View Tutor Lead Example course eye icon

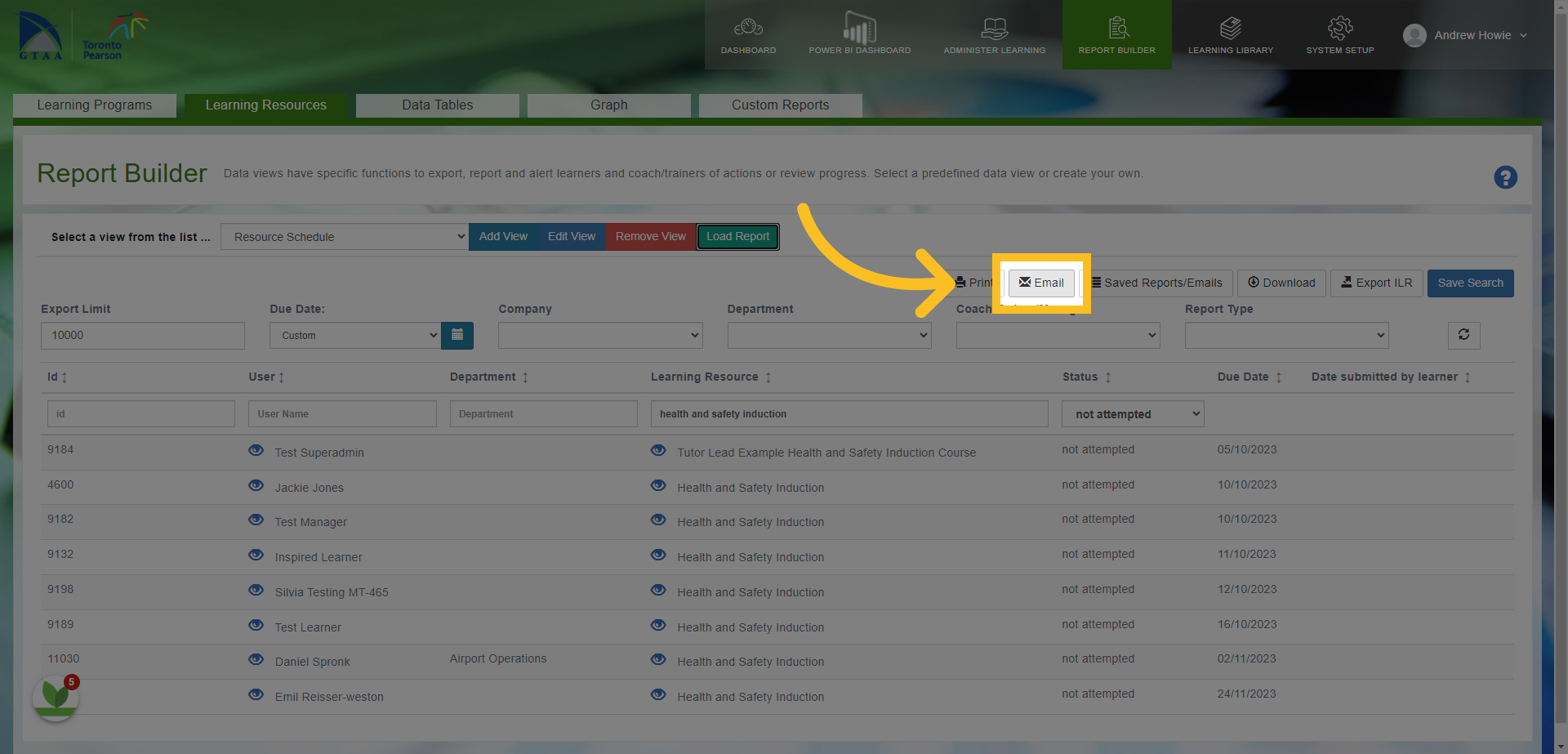click(x=658, y=451)
